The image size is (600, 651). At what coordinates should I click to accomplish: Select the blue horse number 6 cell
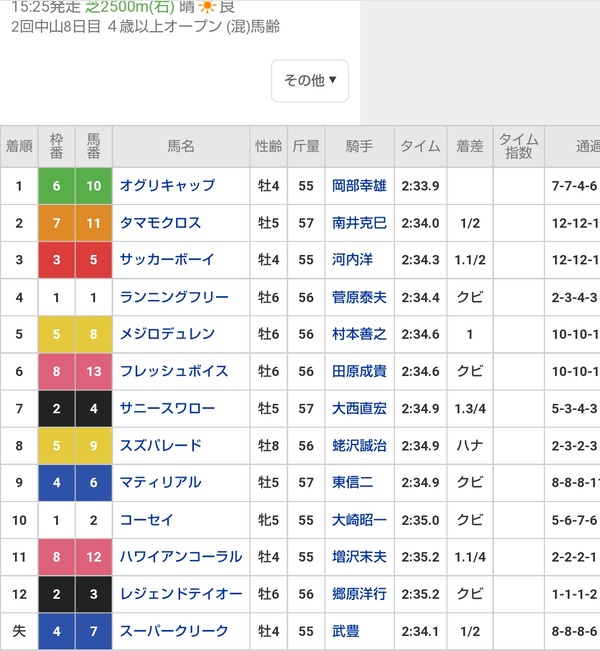93,482
